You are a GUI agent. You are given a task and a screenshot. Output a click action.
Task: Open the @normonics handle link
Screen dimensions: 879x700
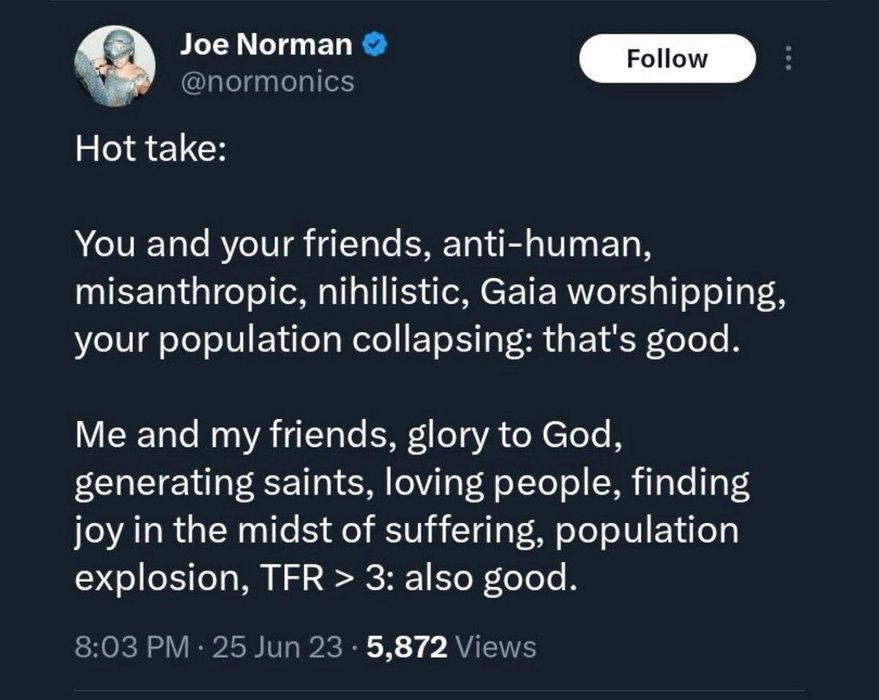click(x=266, y=81)
